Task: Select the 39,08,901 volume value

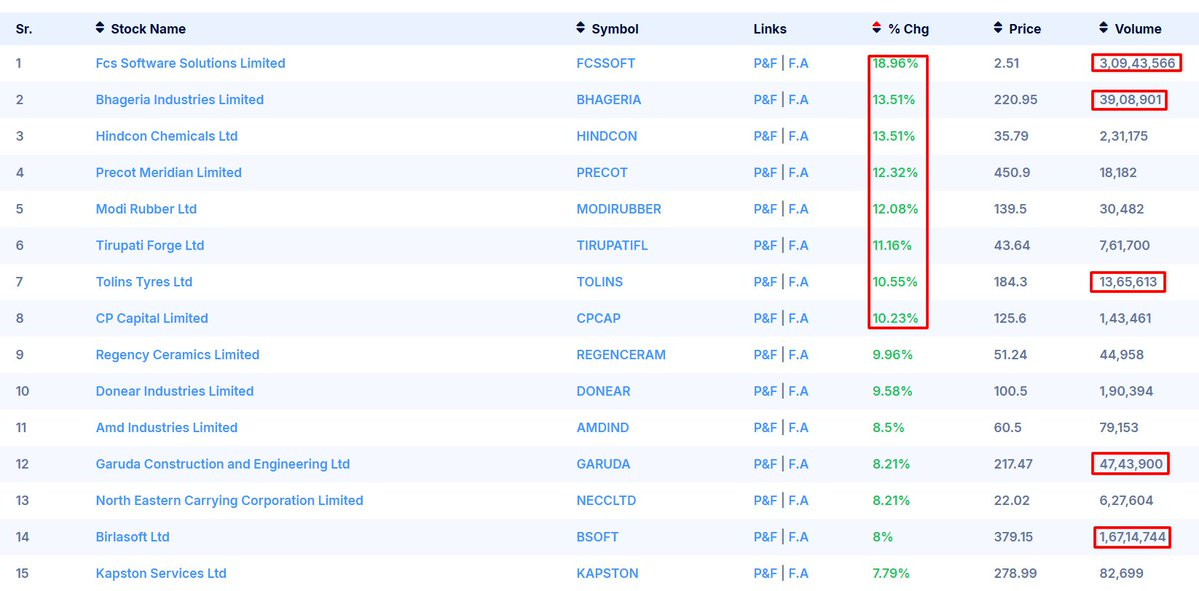Action: 1131,99
